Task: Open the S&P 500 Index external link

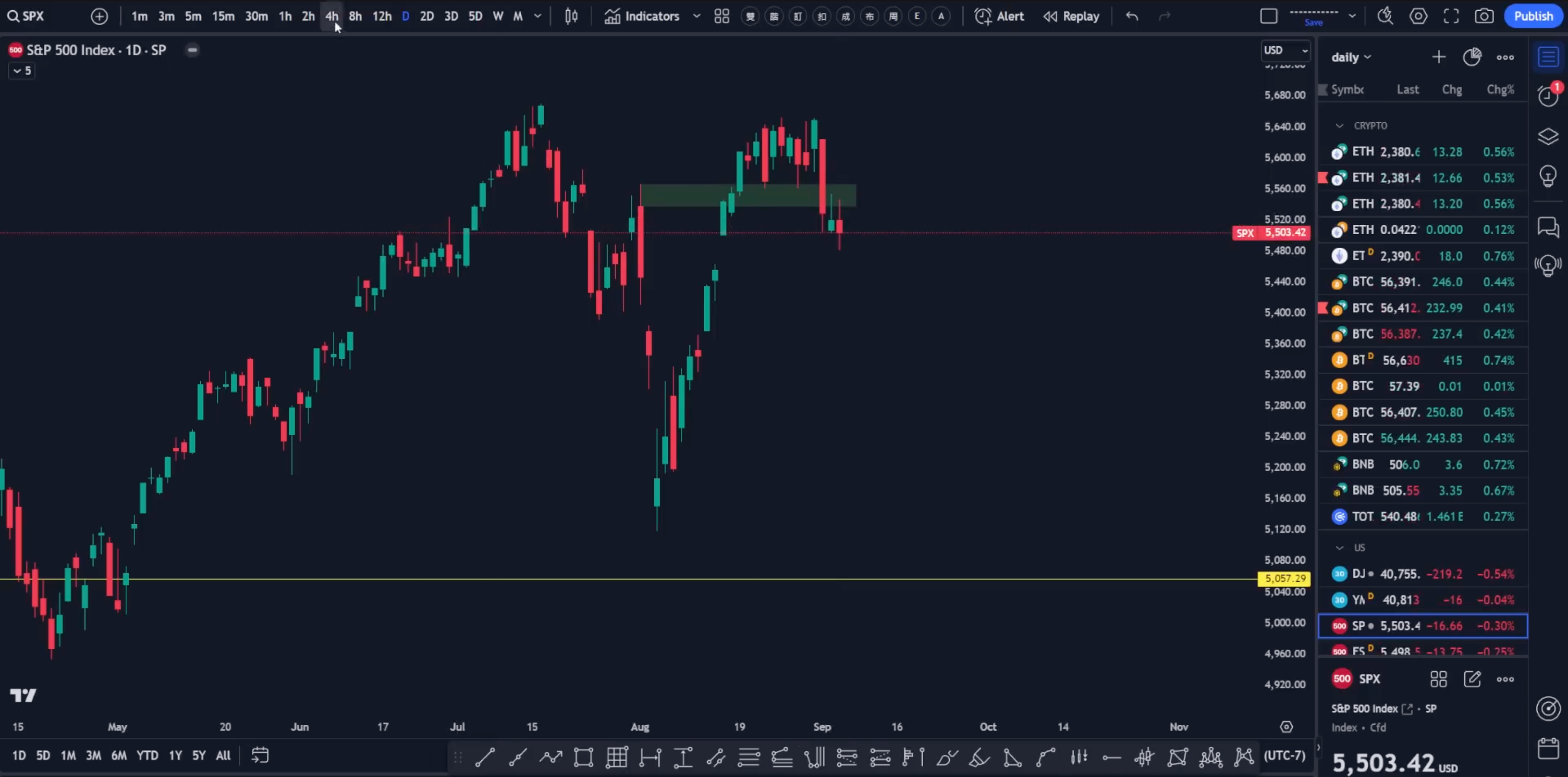Action: [1407, 709]
